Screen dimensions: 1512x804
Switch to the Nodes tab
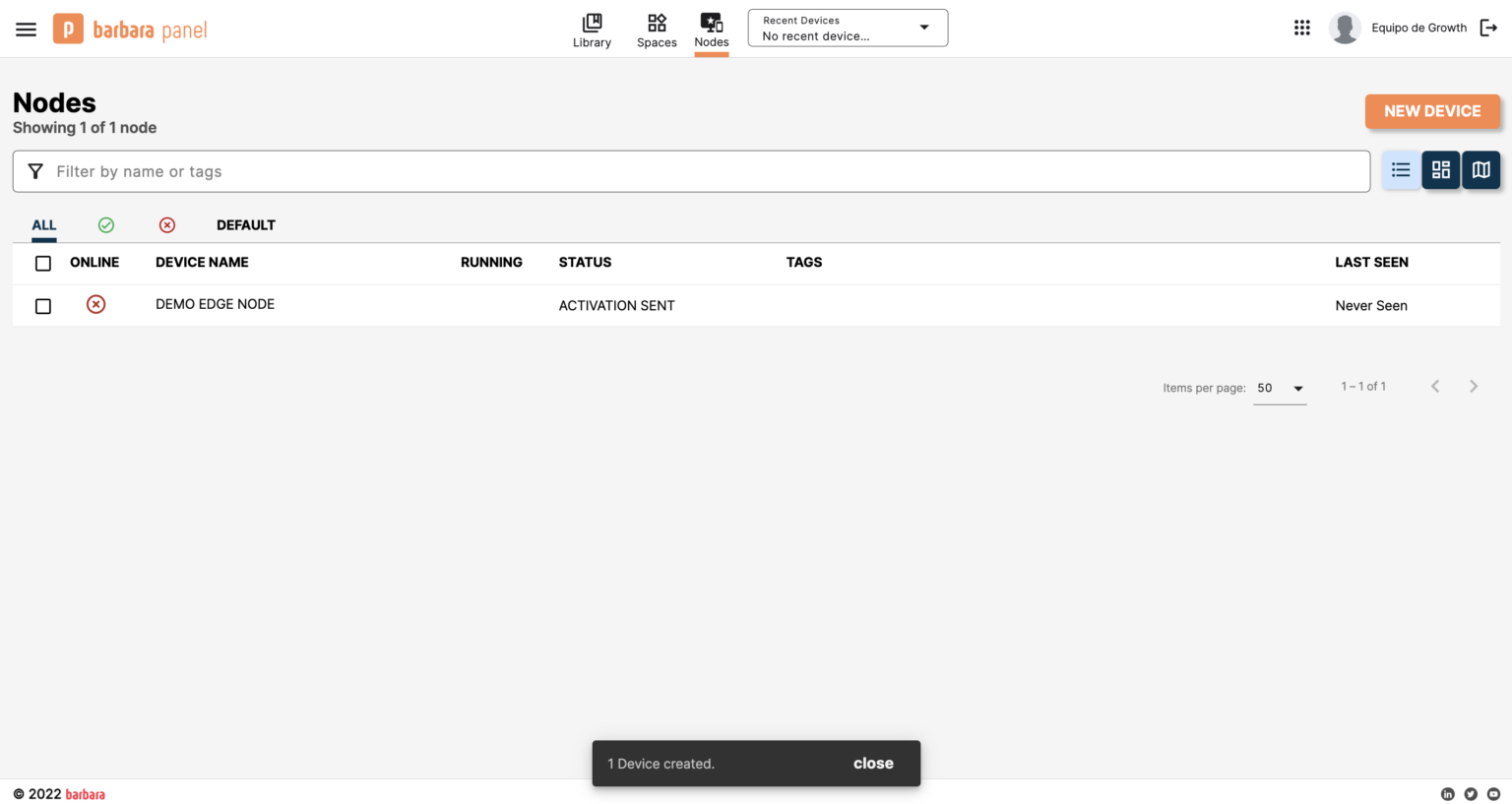point(711,30)
